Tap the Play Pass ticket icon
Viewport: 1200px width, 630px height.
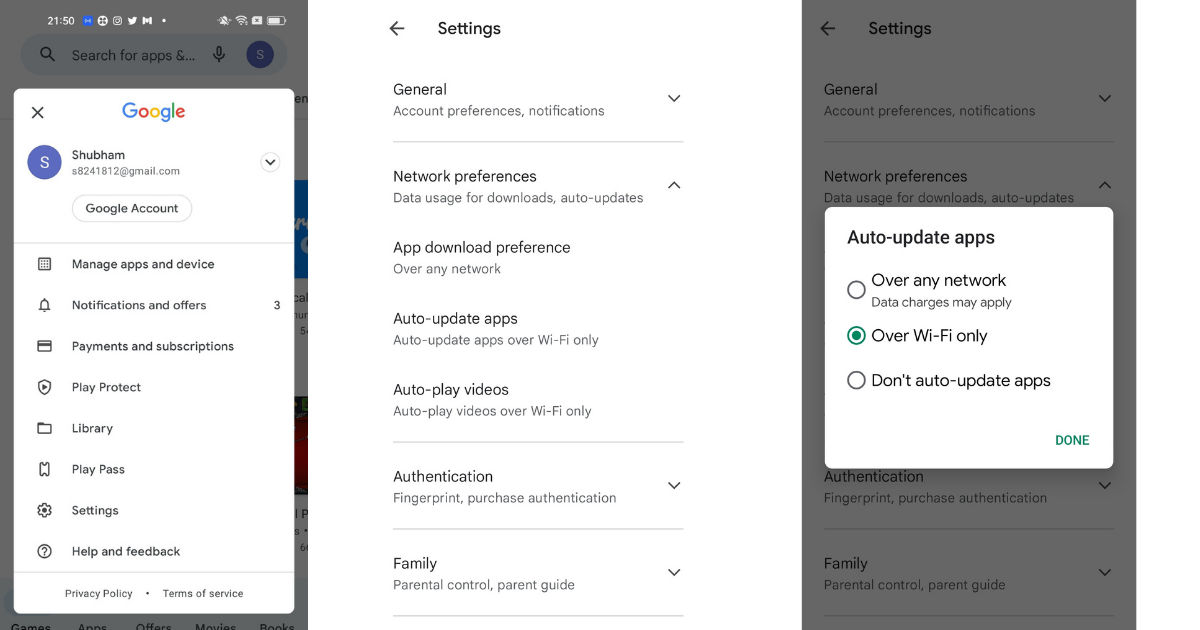tap(44, 469)
